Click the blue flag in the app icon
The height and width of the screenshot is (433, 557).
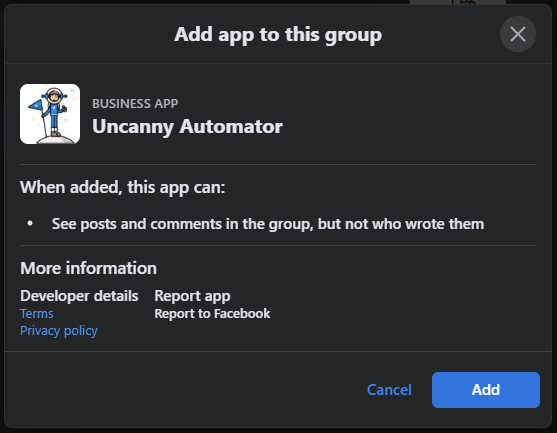tap(36, 105)
